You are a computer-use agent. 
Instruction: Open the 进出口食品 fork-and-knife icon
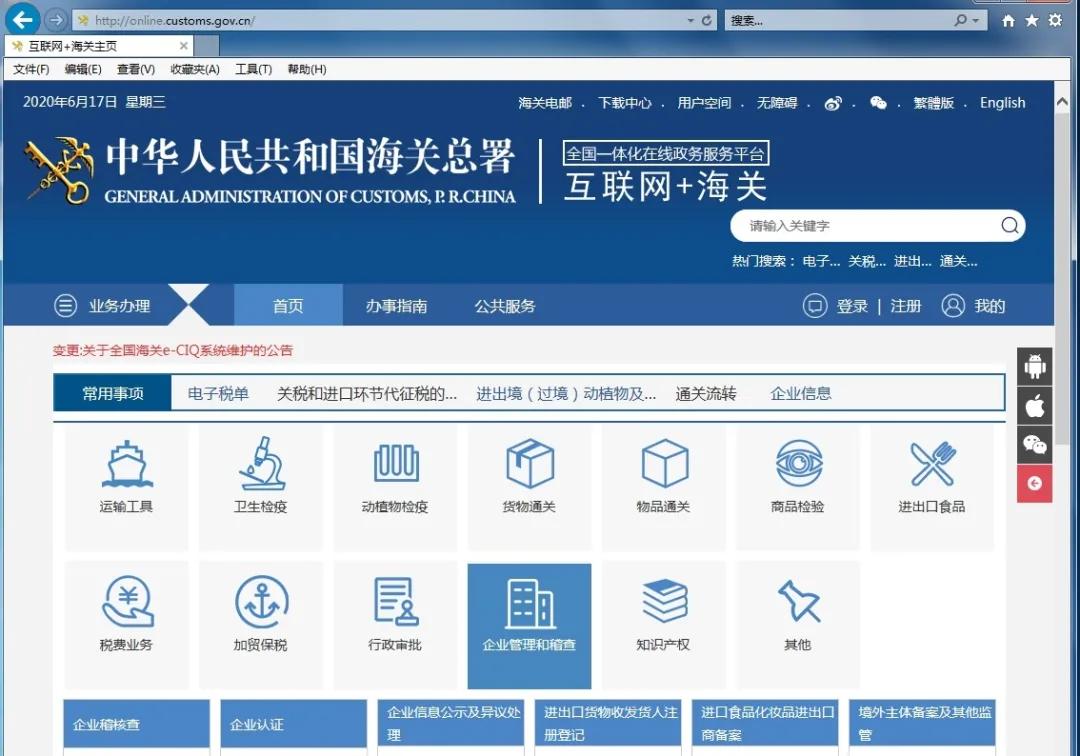click(931, 464)
